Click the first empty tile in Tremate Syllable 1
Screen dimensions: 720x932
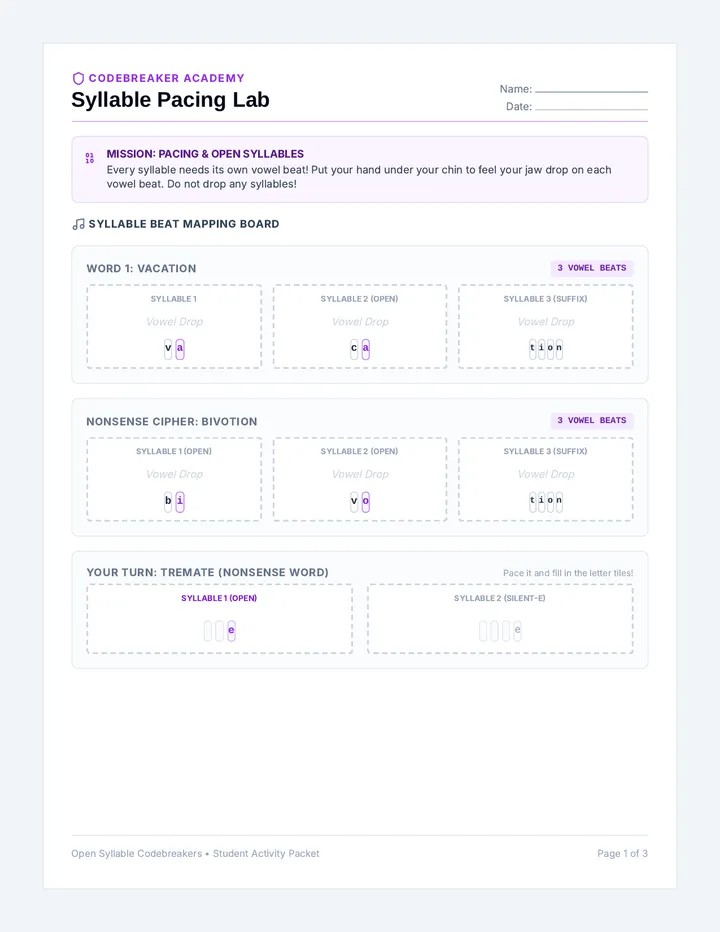coord(207,631)
